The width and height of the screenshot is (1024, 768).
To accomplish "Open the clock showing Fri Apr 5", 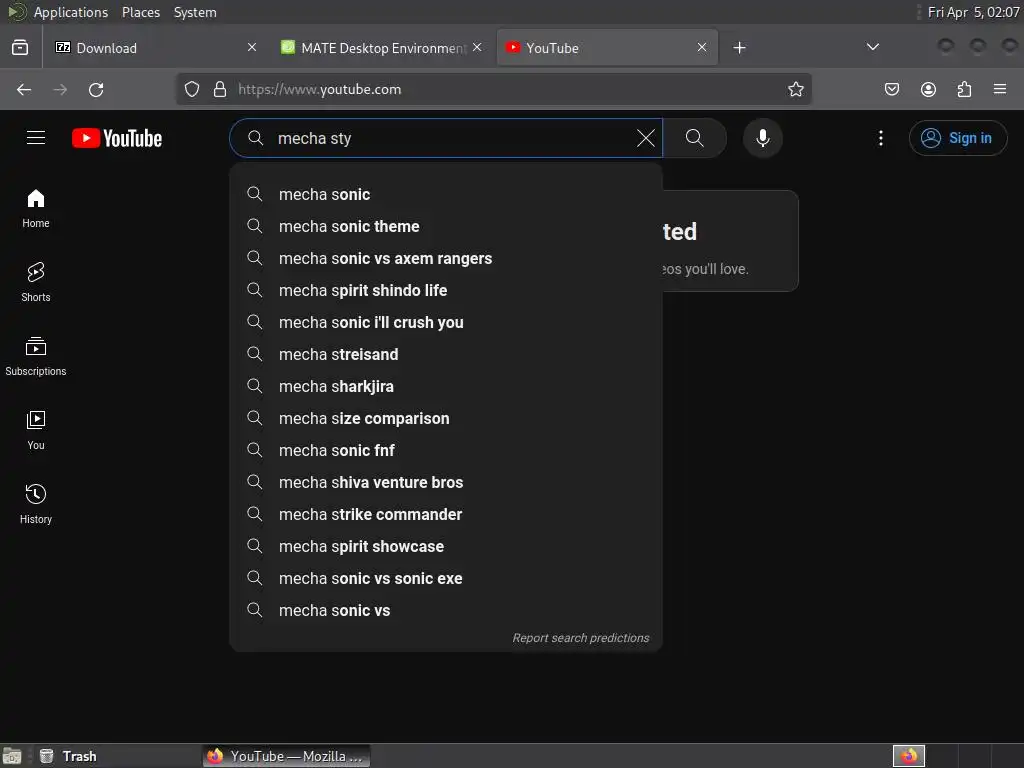I will click(x=972, y=12).
